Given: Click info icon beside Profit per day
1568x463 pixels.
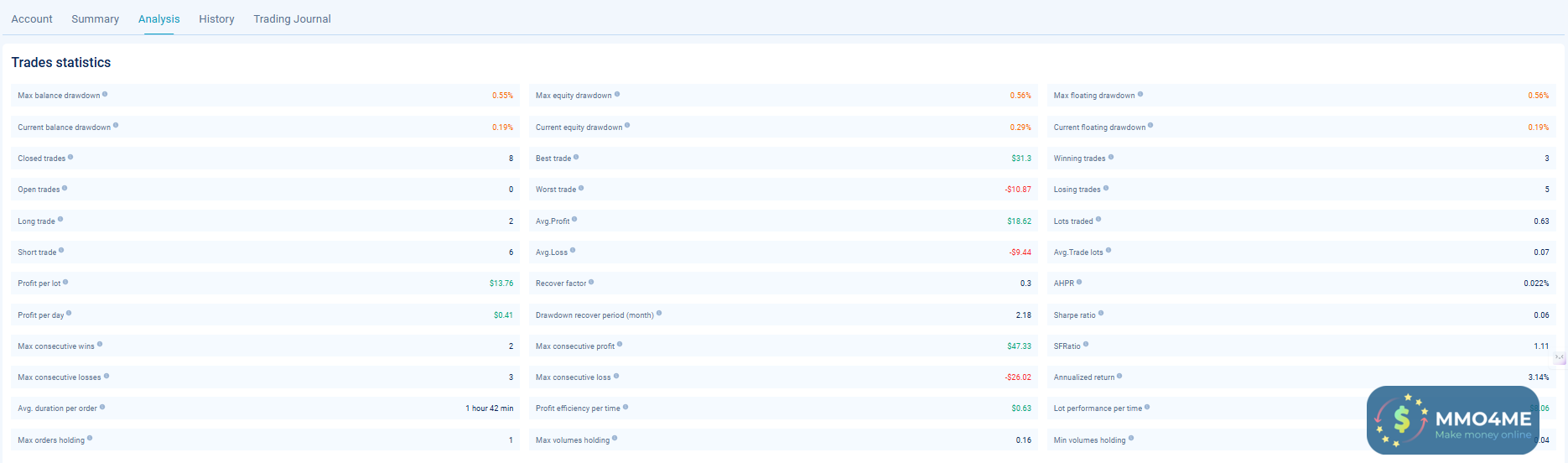Looking at the screenshot, I should point(69,314).
